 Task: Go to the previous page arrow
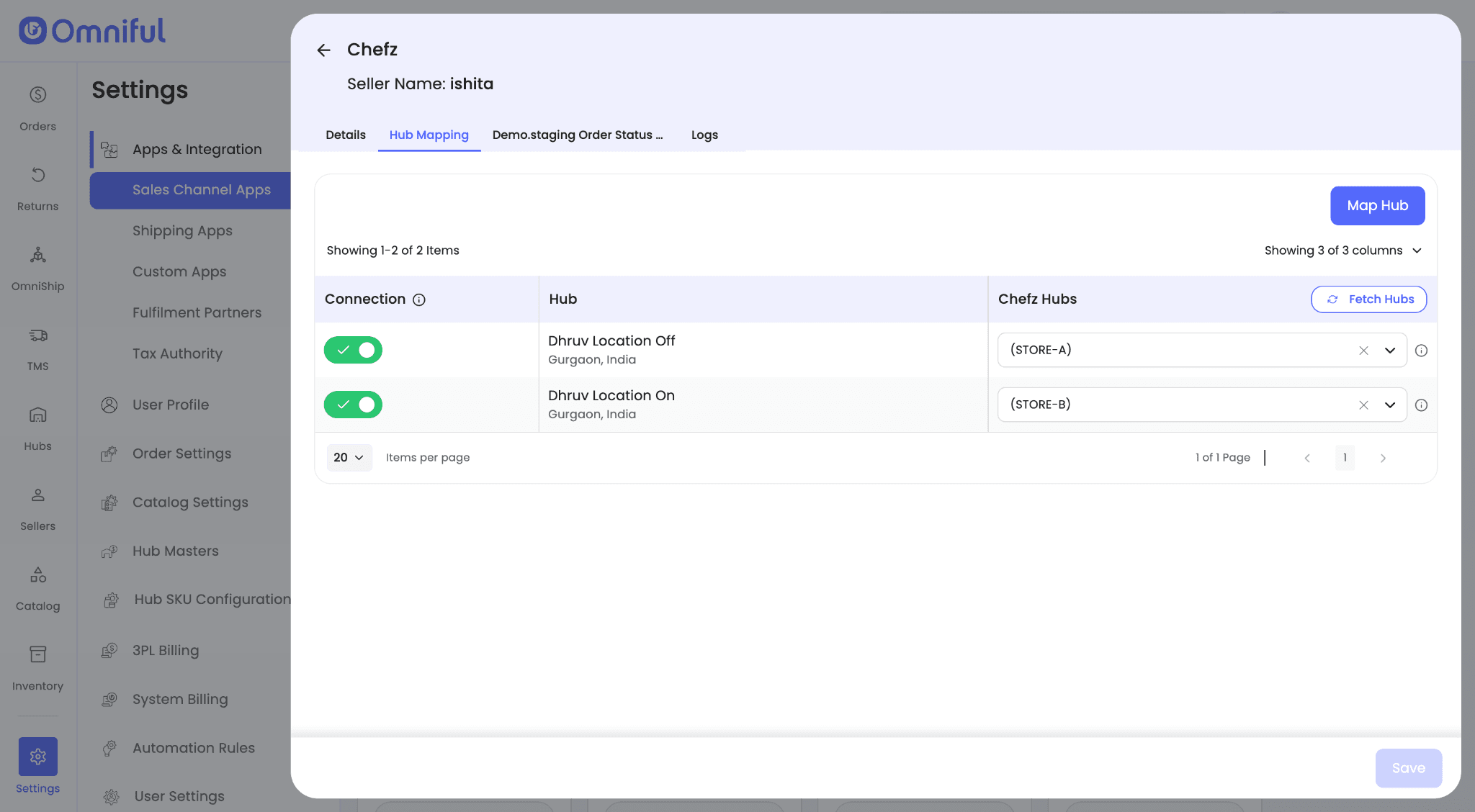[x=1306, y=458]
